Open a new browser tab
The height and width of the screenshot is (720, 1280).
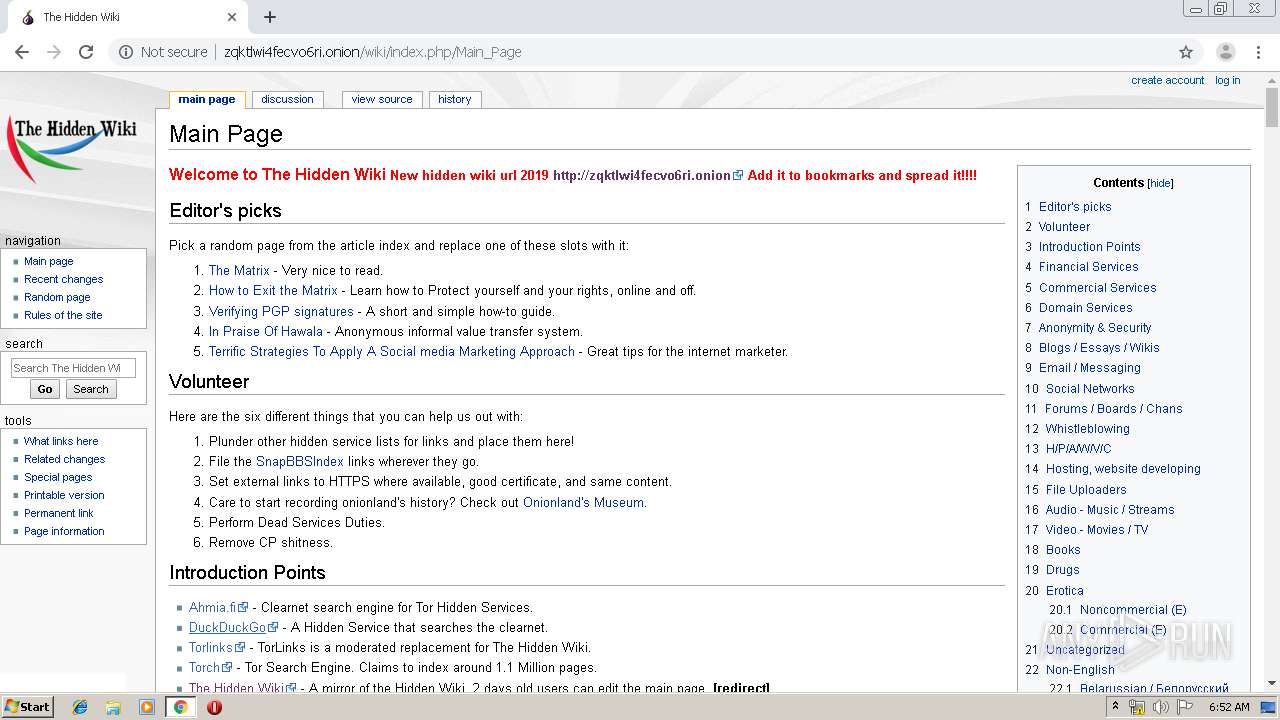click(x=270, y=17)
